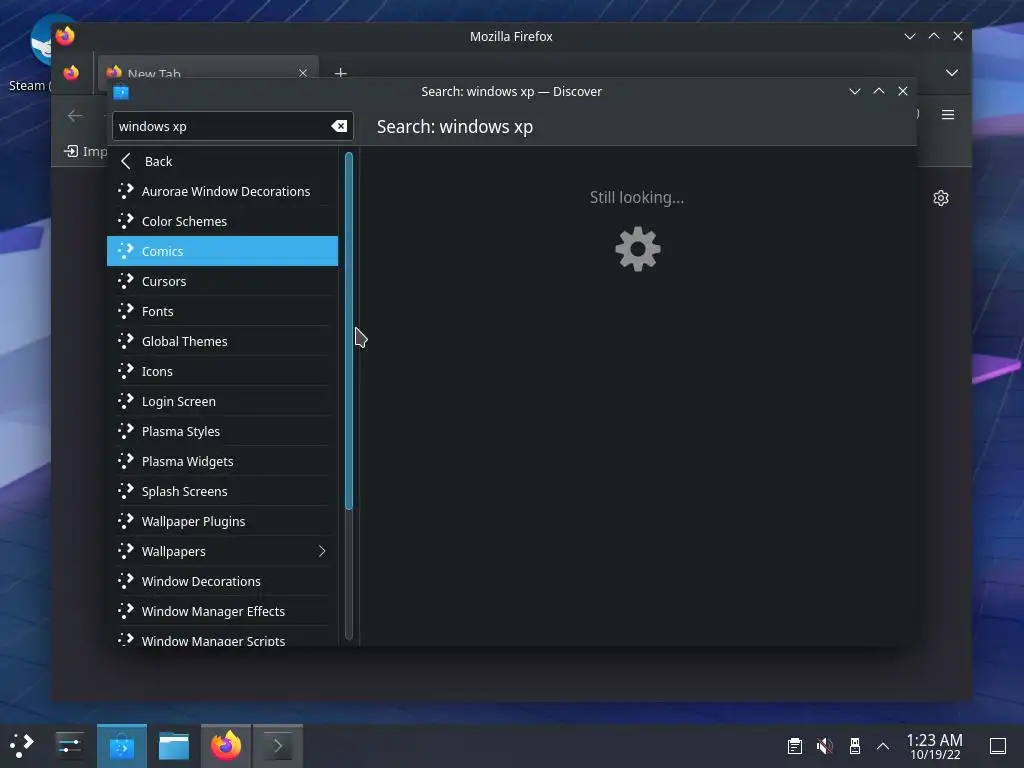1024x768 pixels.
Task: Click the Plasma icon beside Cursors
Action: 125,281
